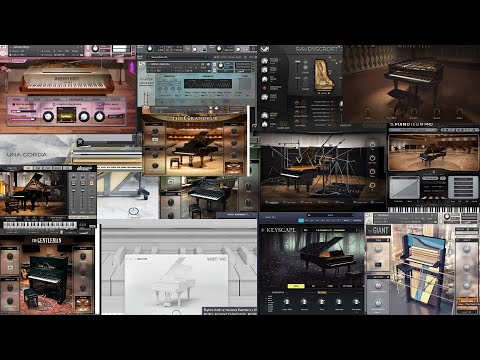480x360 pixels.
Task: Click the close X icon above Una Corda piano
Action: (x=80, y=142)
